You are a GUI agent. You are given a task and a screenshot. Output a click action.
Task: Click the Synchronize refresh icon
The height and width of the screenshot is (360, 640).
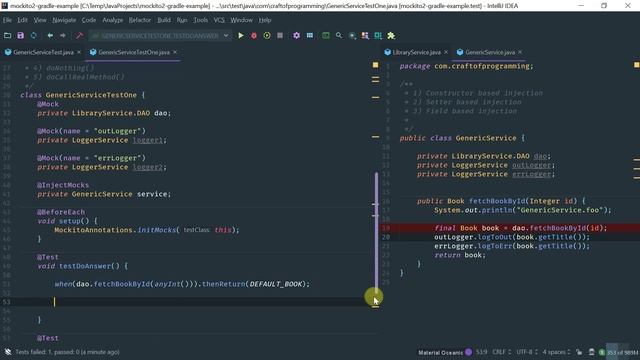click(x=33, y=36)
